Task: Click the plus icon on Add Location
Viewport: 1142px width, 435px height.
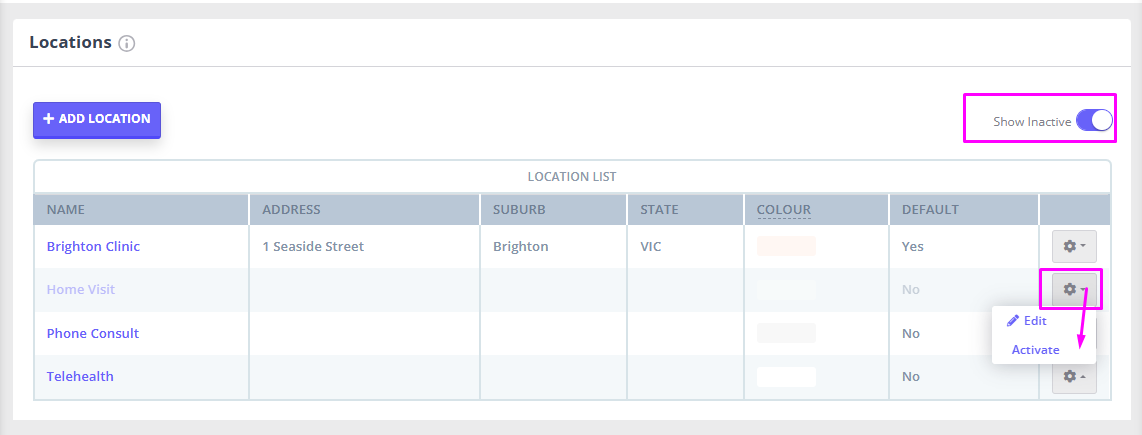Action: (x=49, y=119)
